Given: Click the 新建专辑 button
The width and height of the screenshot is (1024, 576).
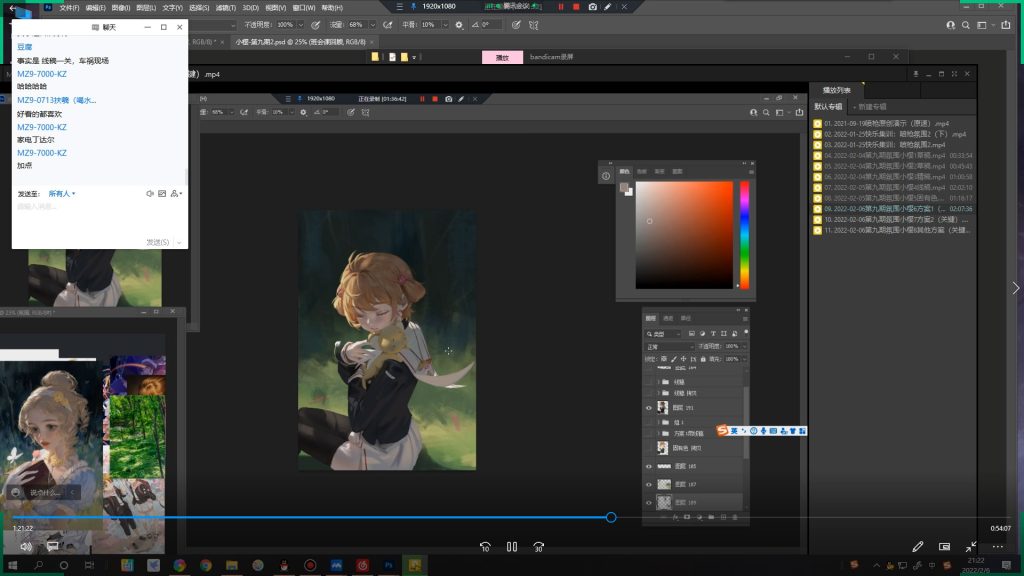Looking at the screenshot, I should [x=869, y=106].
